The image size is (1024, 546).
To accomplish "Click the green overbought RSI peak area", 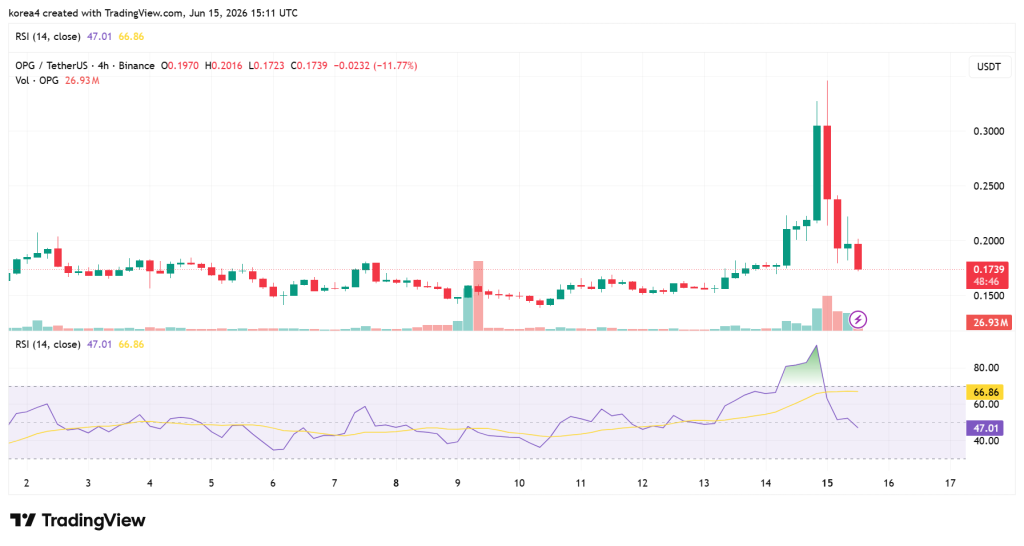I will click(x=802, y=371).
